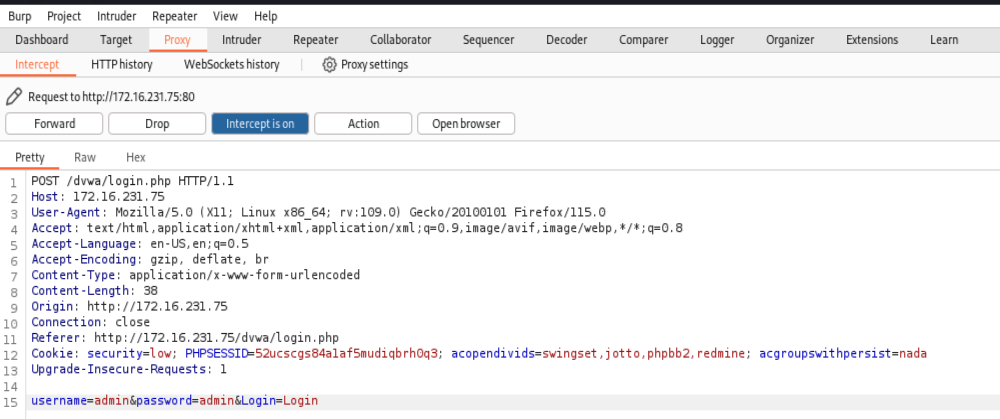Open the Learn tab
Screen dimensions: 1000x419
[x=944, y=40]
